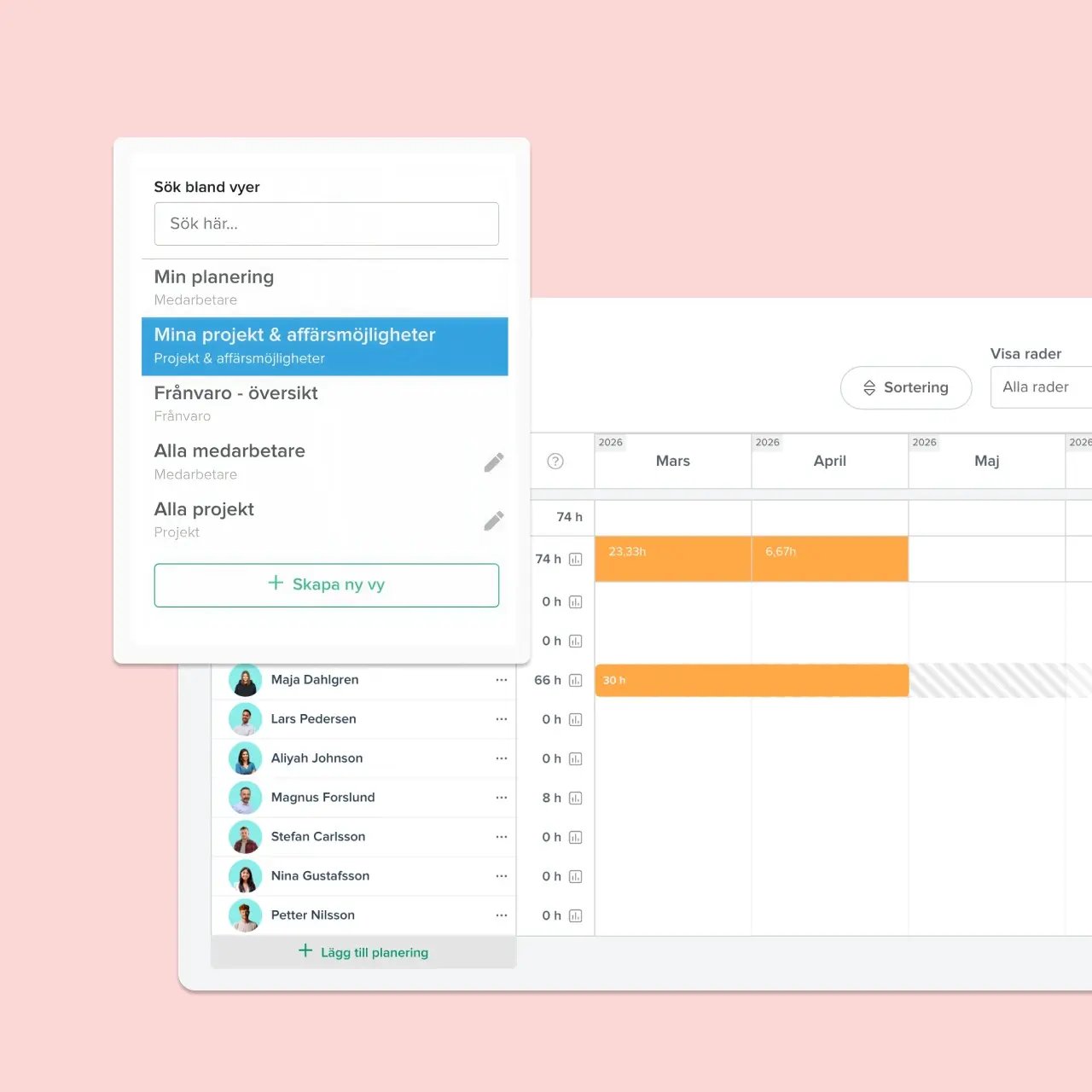The image size is (1092, 1092).
Task: Click the Skapa ny vy button
Action: point(326,585)
